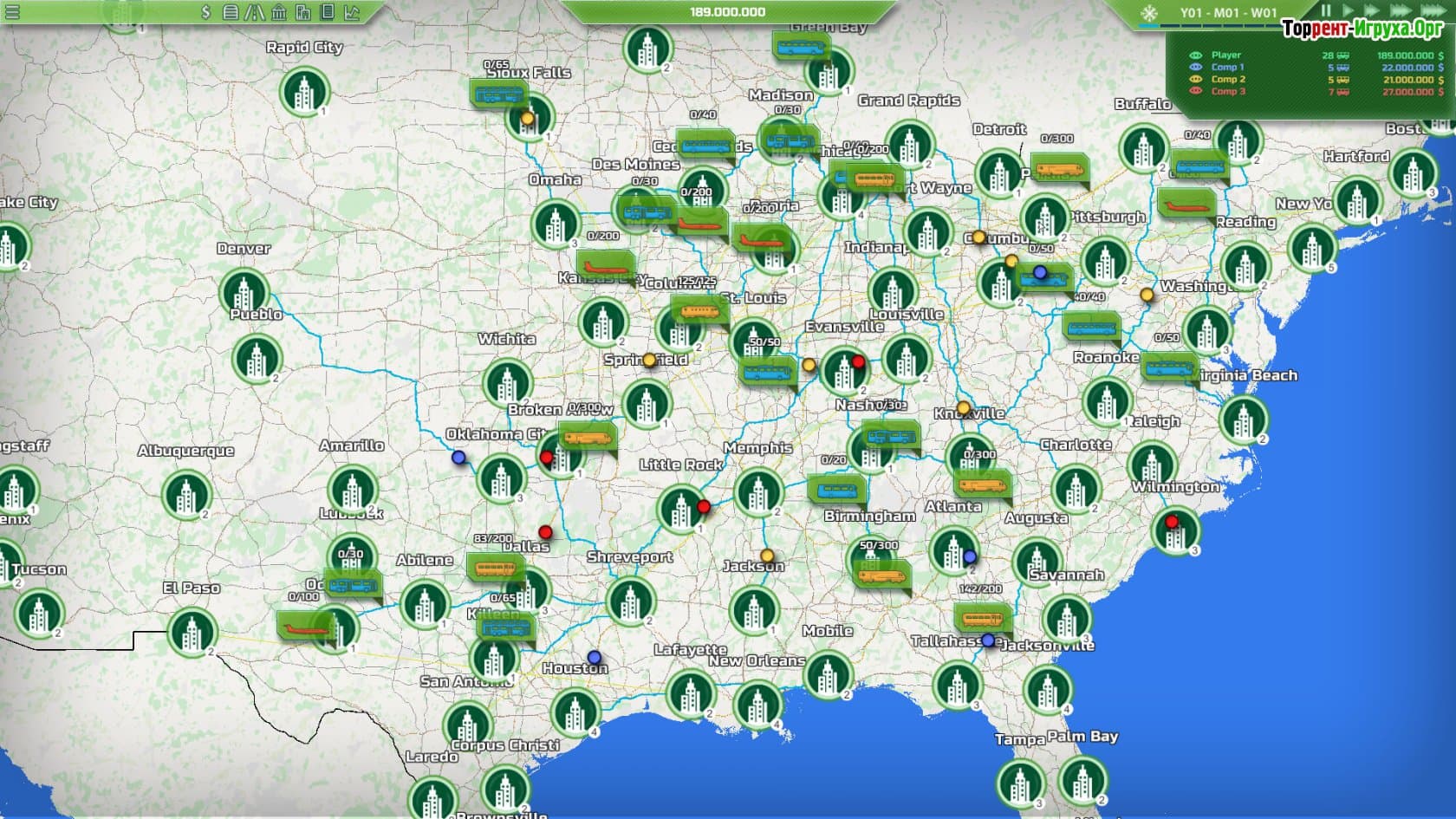This screenshot has height=819, width=1456.
Task: Open the bank building icon
Action: 279,12
